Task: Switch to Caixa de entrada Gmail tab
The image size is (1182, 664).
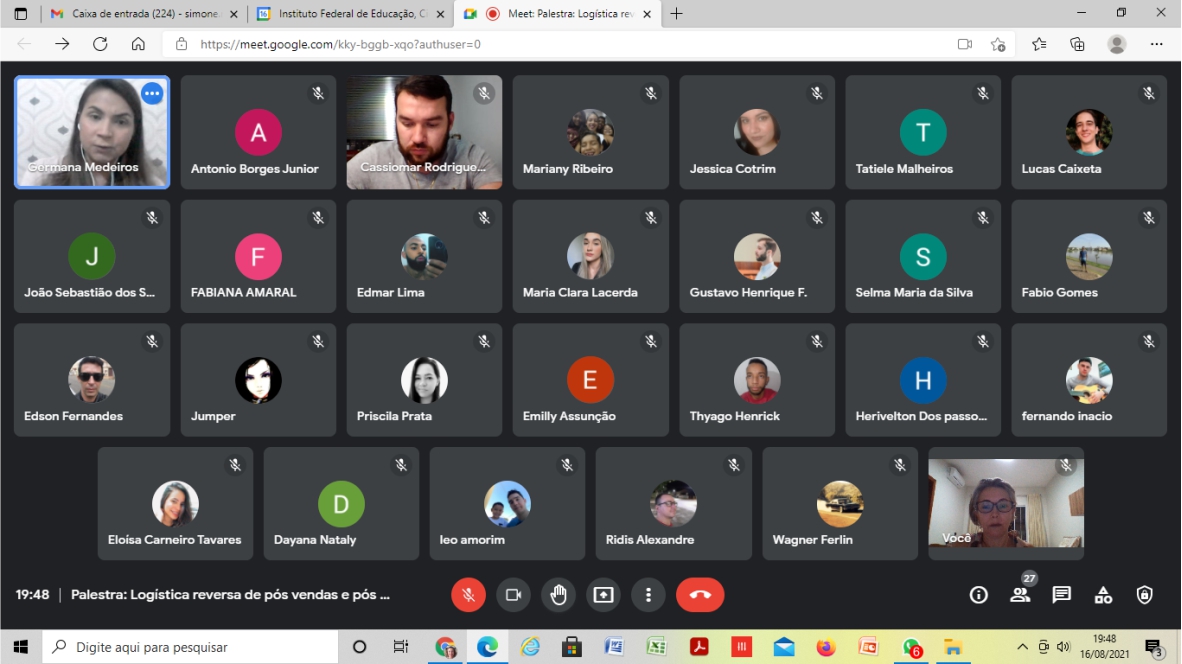Action: pos(143,14)
